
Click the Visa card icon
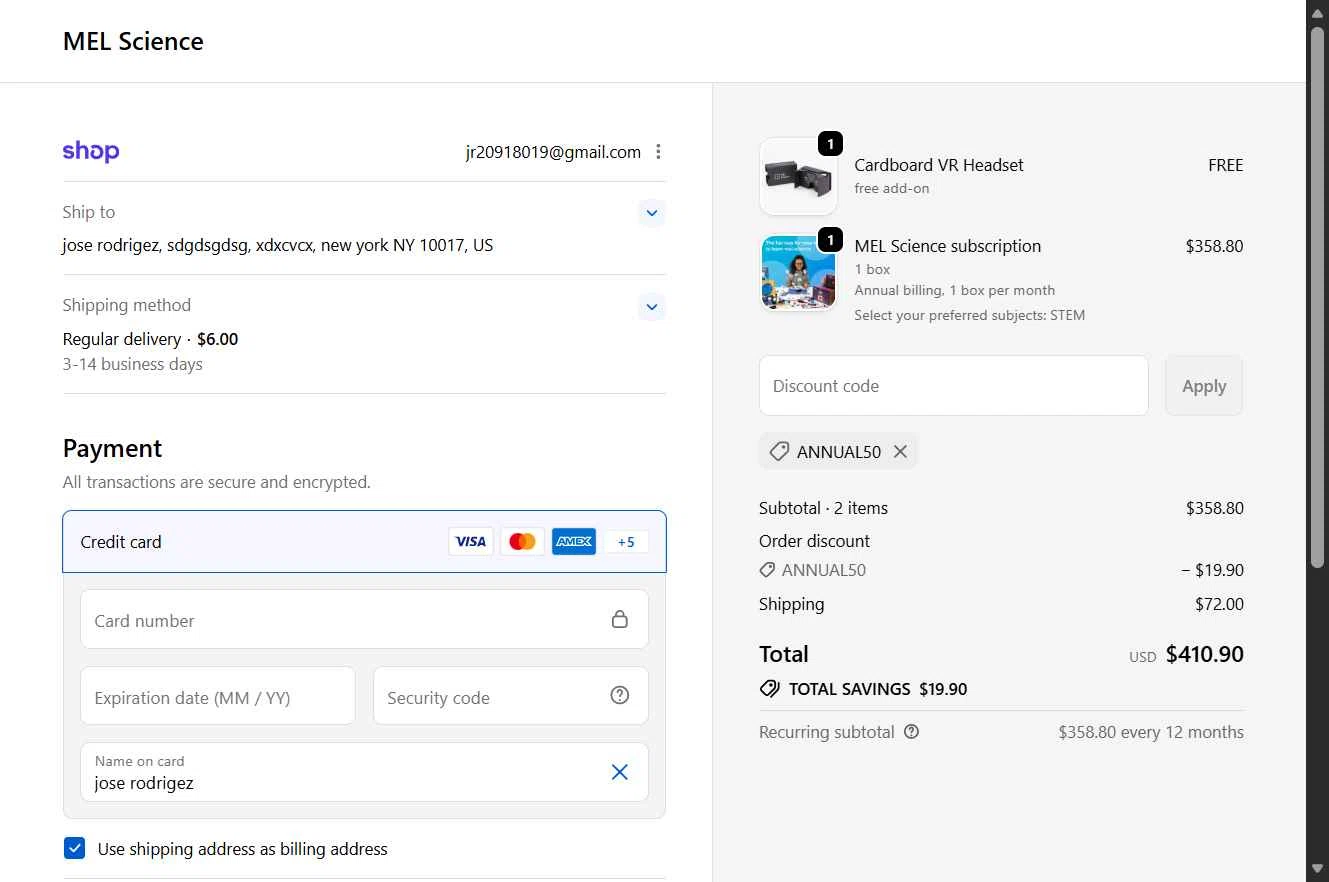click(470, 542)
